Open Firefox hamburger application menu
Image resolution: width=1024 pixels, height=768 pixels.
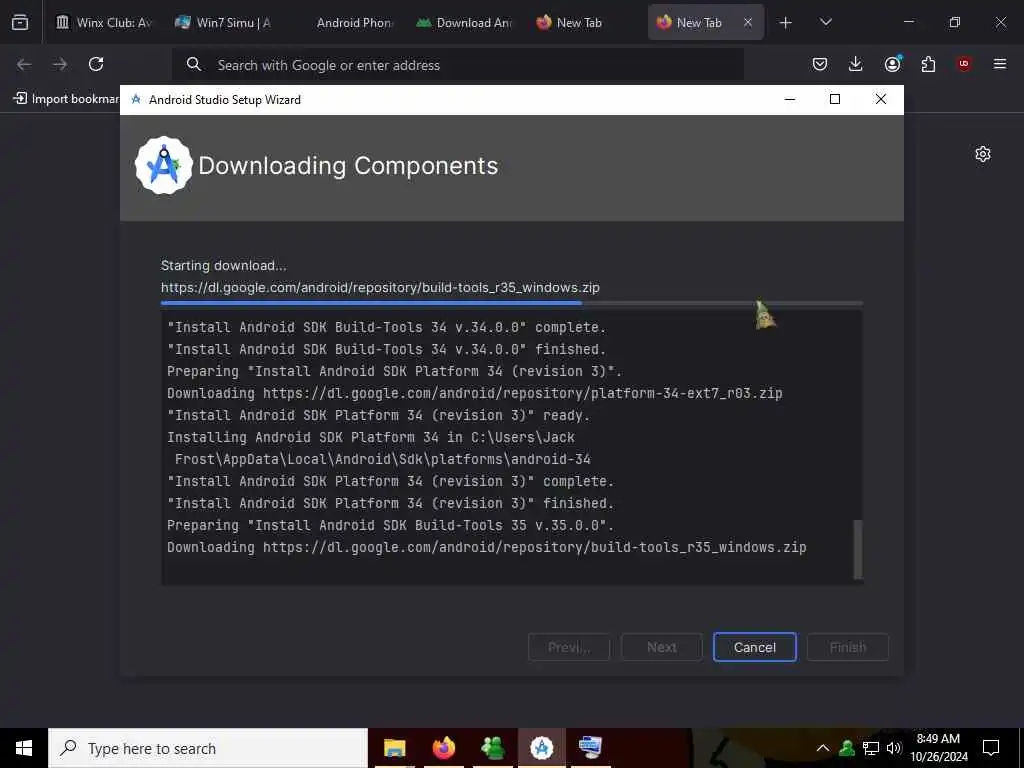[1000, 64]
